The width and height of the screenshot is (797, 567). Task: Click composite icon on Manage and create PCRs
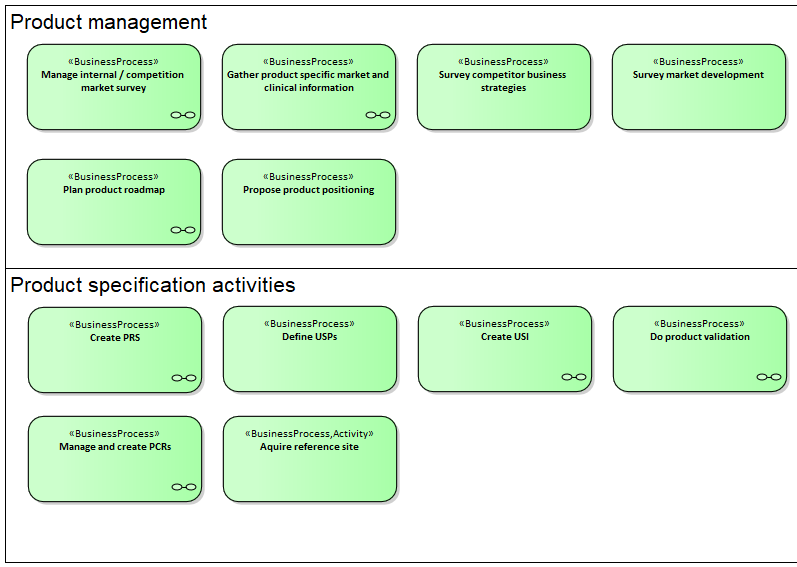pos(184,487)
